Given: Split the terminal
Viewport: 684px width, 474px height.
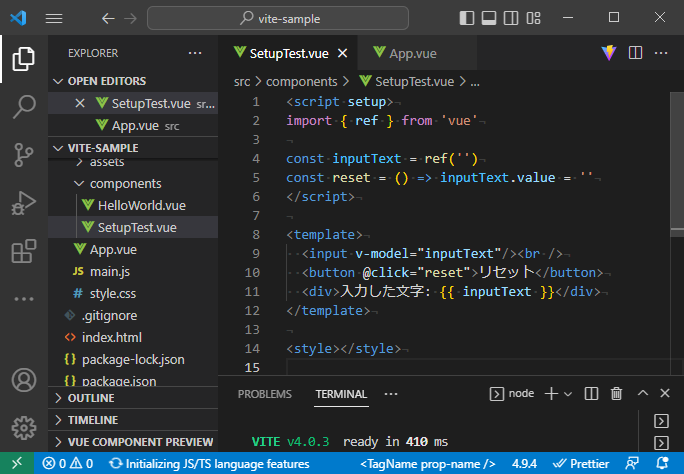Looking at the screenshot, I should pyautogui.click(x=591, y=393).
